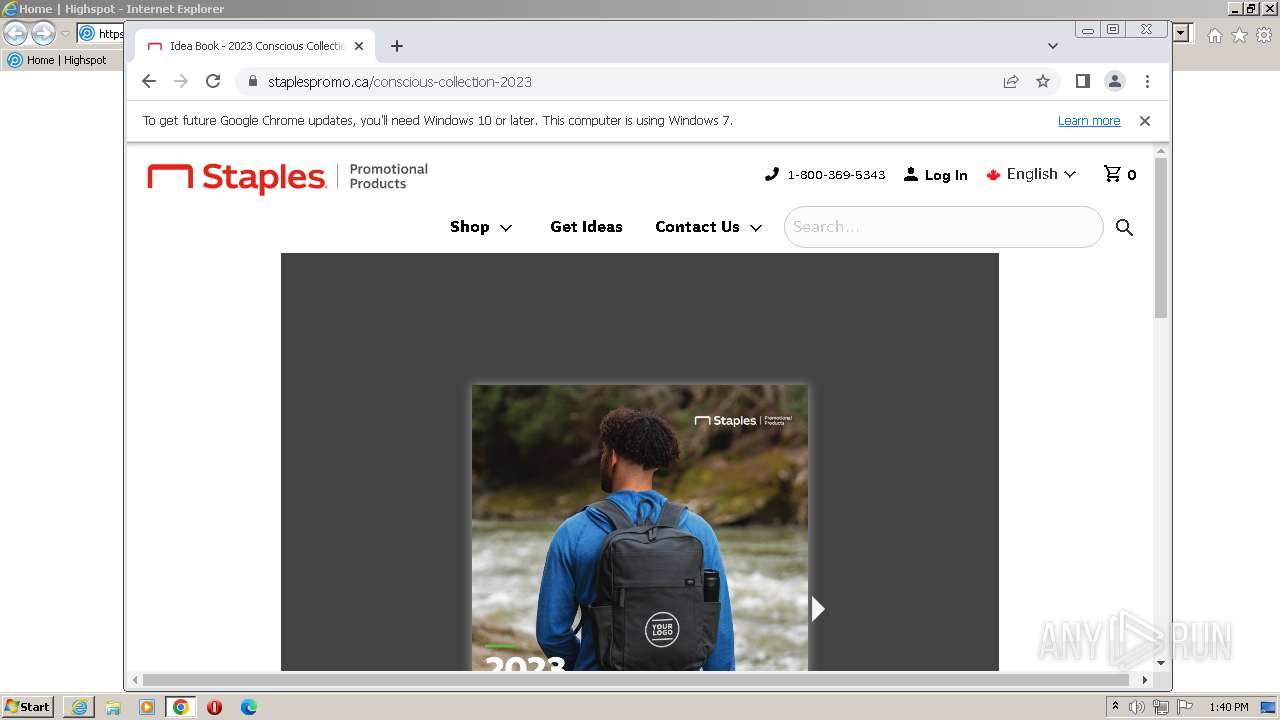Open Chrome's three-dot menu
The image size is (1280, 720).
[1147, 81]
